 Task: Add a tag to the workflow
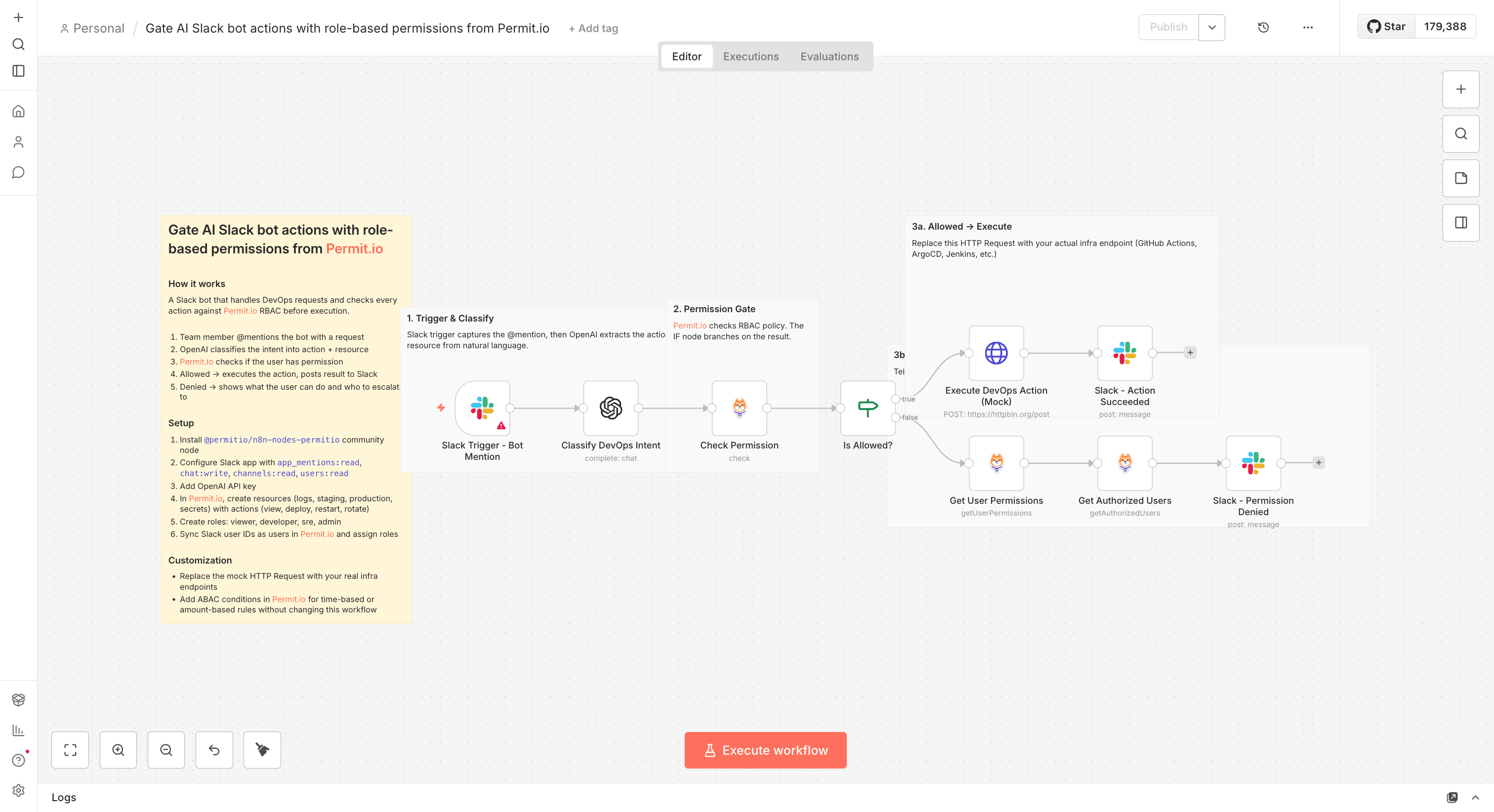coord(593,28)
